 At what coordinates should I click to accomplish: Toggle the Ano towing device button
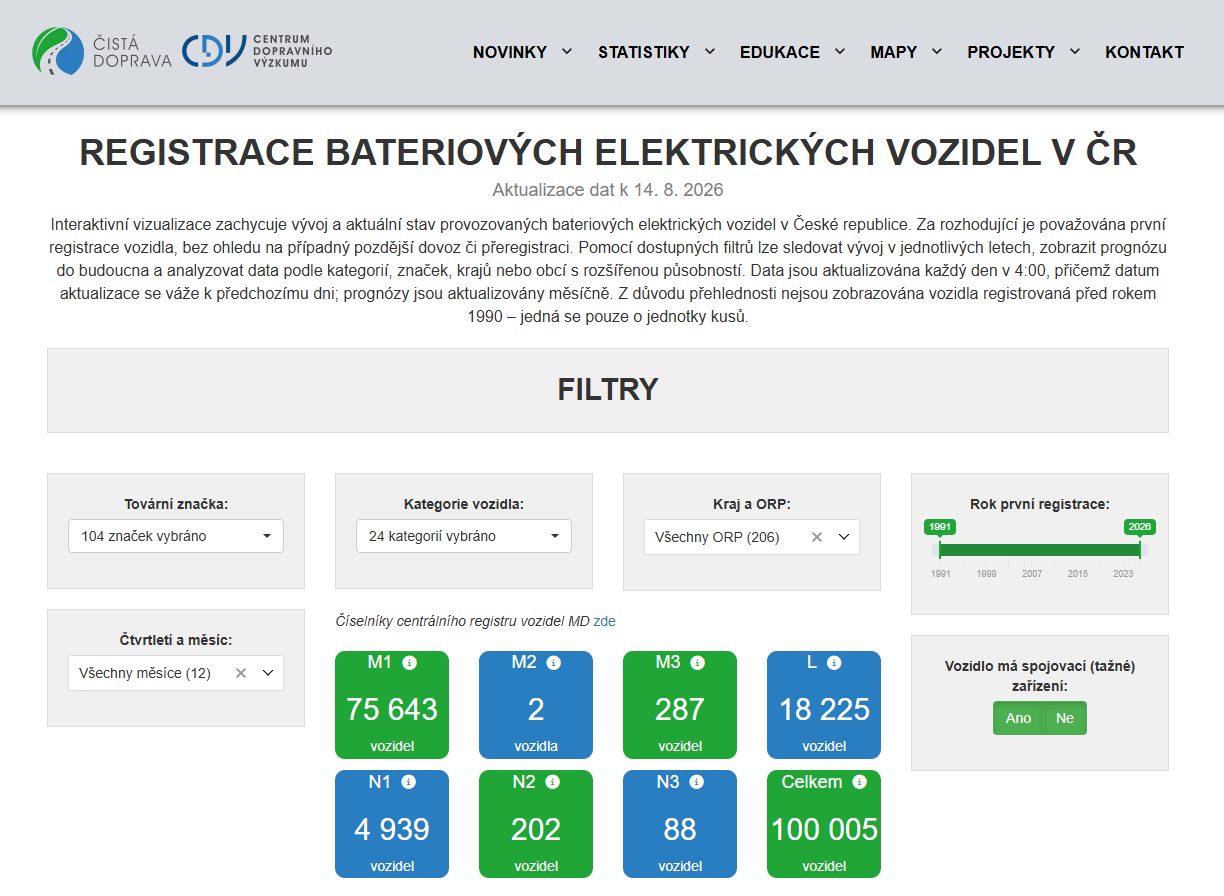click(1018, 718)
